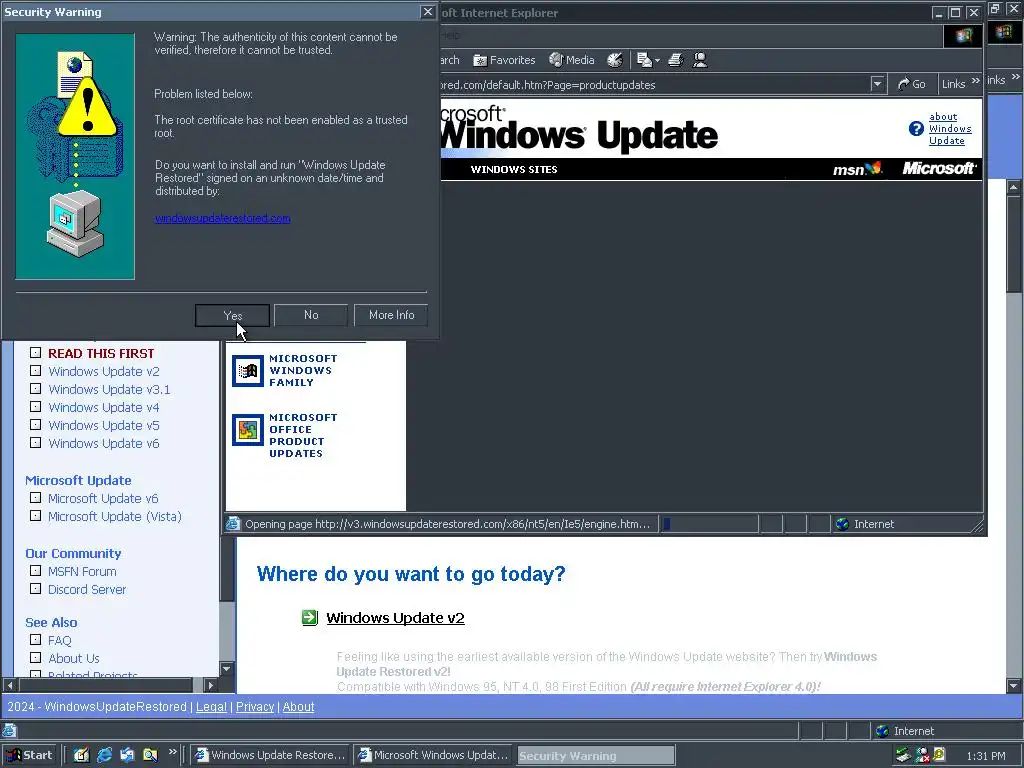Click the Favorites toolbar button
Screen dimensions: 1024x768
[504, 60]
